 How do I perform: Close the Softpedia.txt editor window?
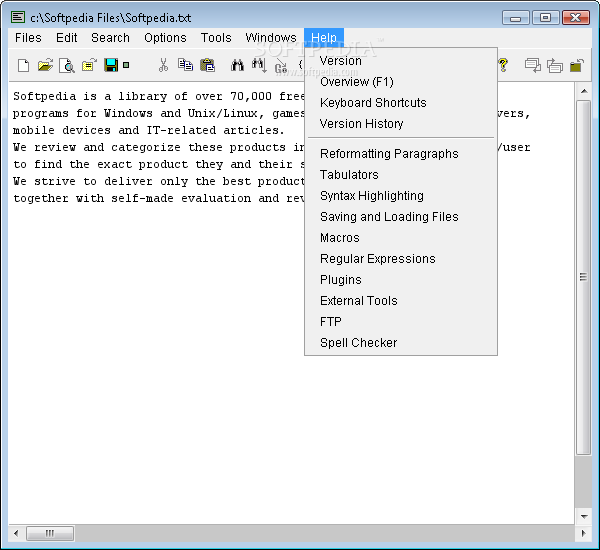[576, 18]
